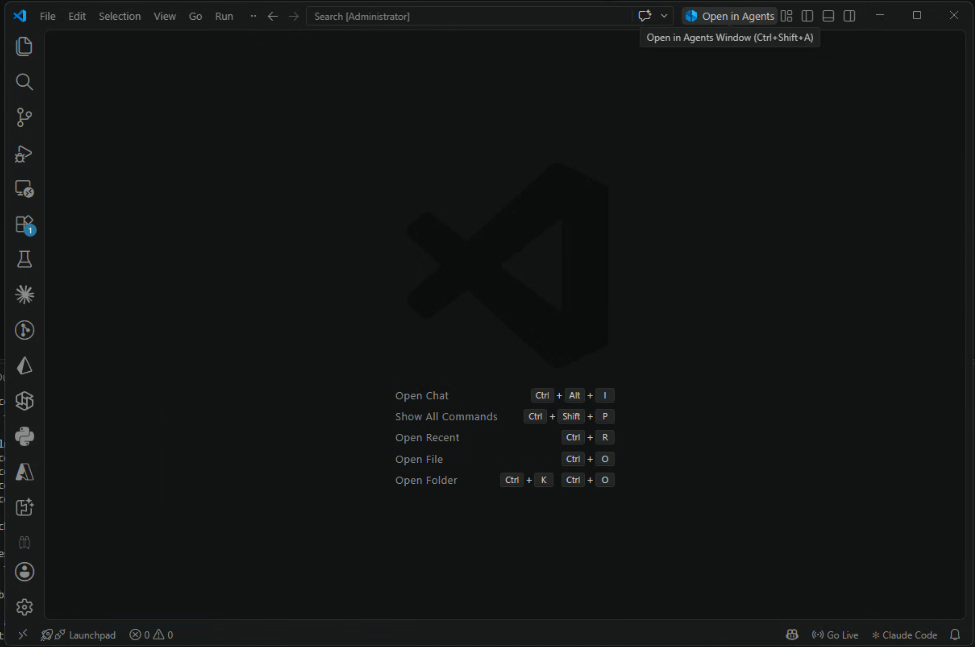Open the Testing flask view
The image size is (975, 647).
click(24, 259)
